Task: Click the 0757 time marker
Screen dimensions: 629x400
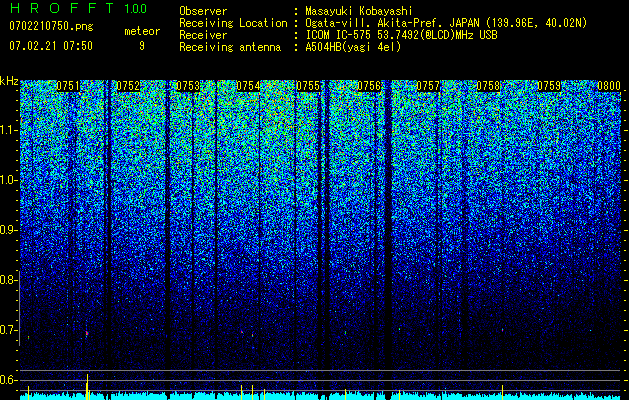Action: tap(428, 86)
